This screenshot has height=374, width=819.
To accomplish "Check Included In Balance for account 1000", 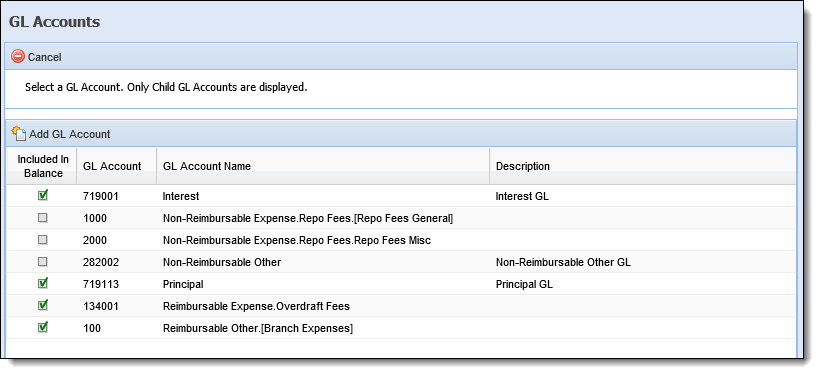I will pyautogui.click(x=43, y=218).
